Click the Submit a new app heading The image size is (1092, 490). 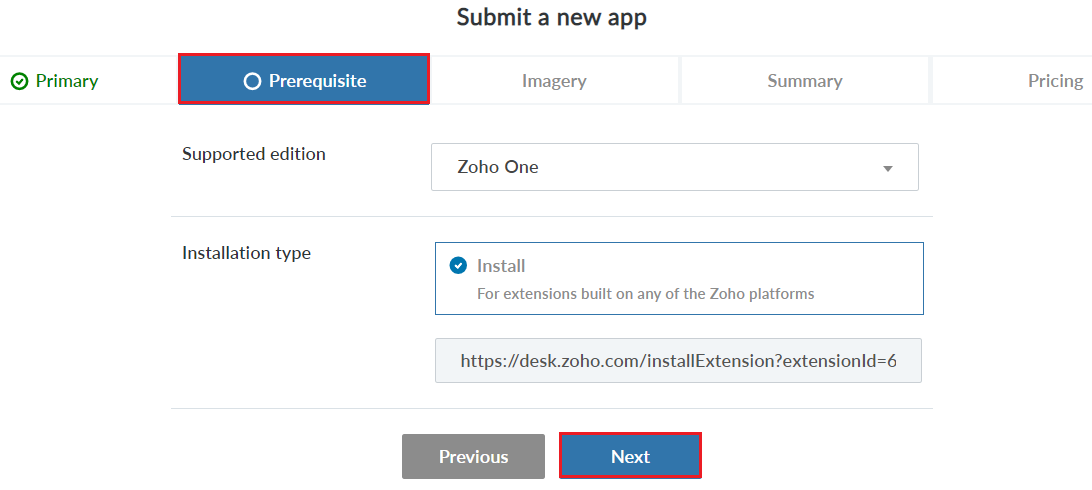(551, 17)
